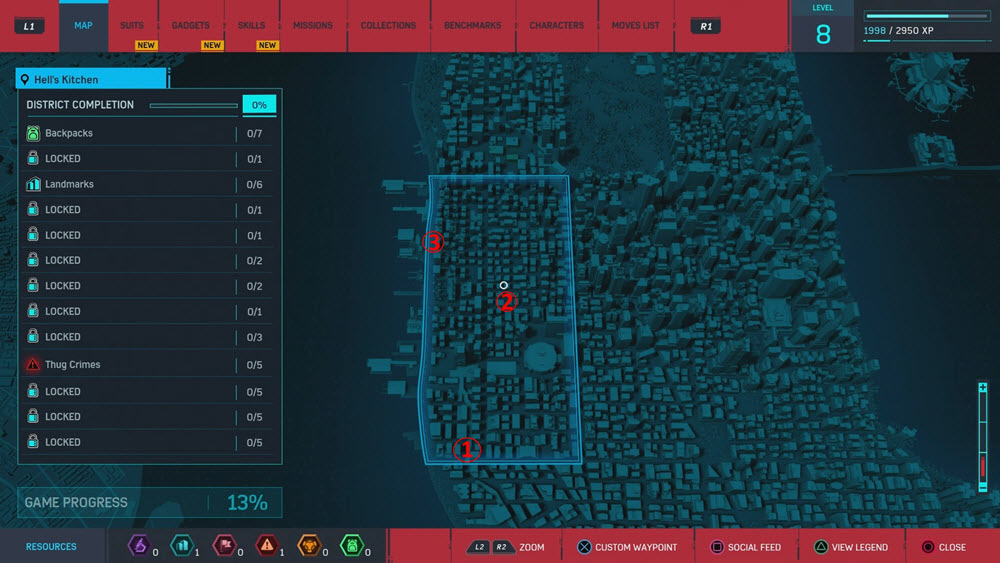
Task: Click the L2 zoom button icon
Action: click(x=480, y=547)
